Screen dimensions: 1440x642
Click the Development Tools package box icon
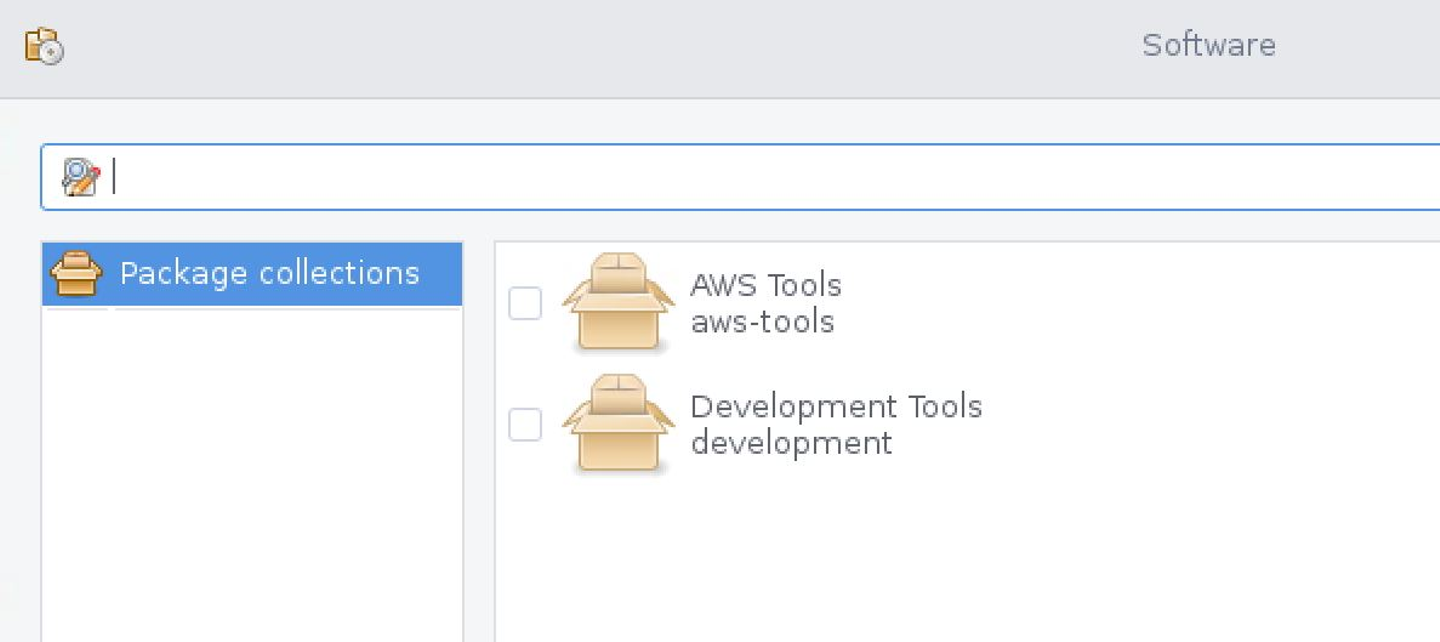618,423
